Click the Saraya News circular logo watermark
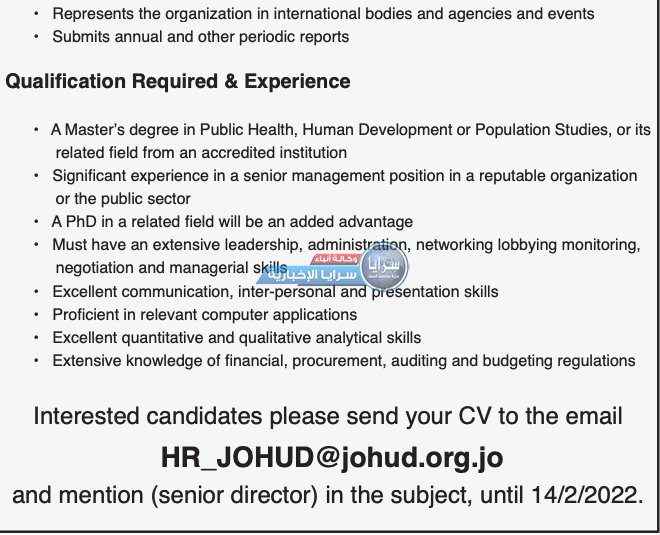Viewport: 660px width, 535px height. 384,267
